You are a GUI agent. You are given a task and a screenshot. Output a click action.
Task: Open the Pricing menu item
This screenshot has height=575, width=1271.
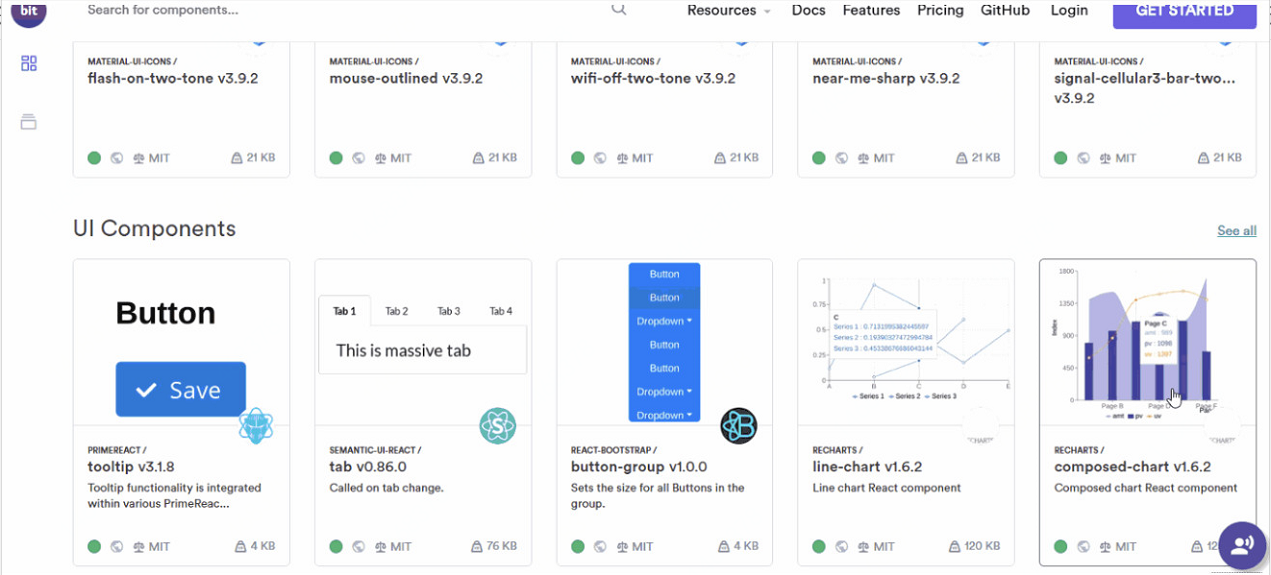pos(940,10)
